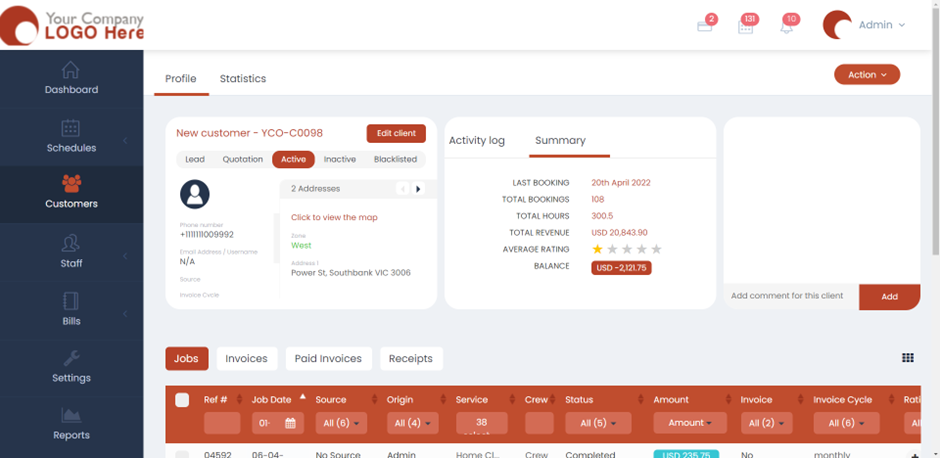Screen dimensions: 940x458
Task: Toggle the grid column view icon
Action: pyautogui.click(x=907, y=358)
